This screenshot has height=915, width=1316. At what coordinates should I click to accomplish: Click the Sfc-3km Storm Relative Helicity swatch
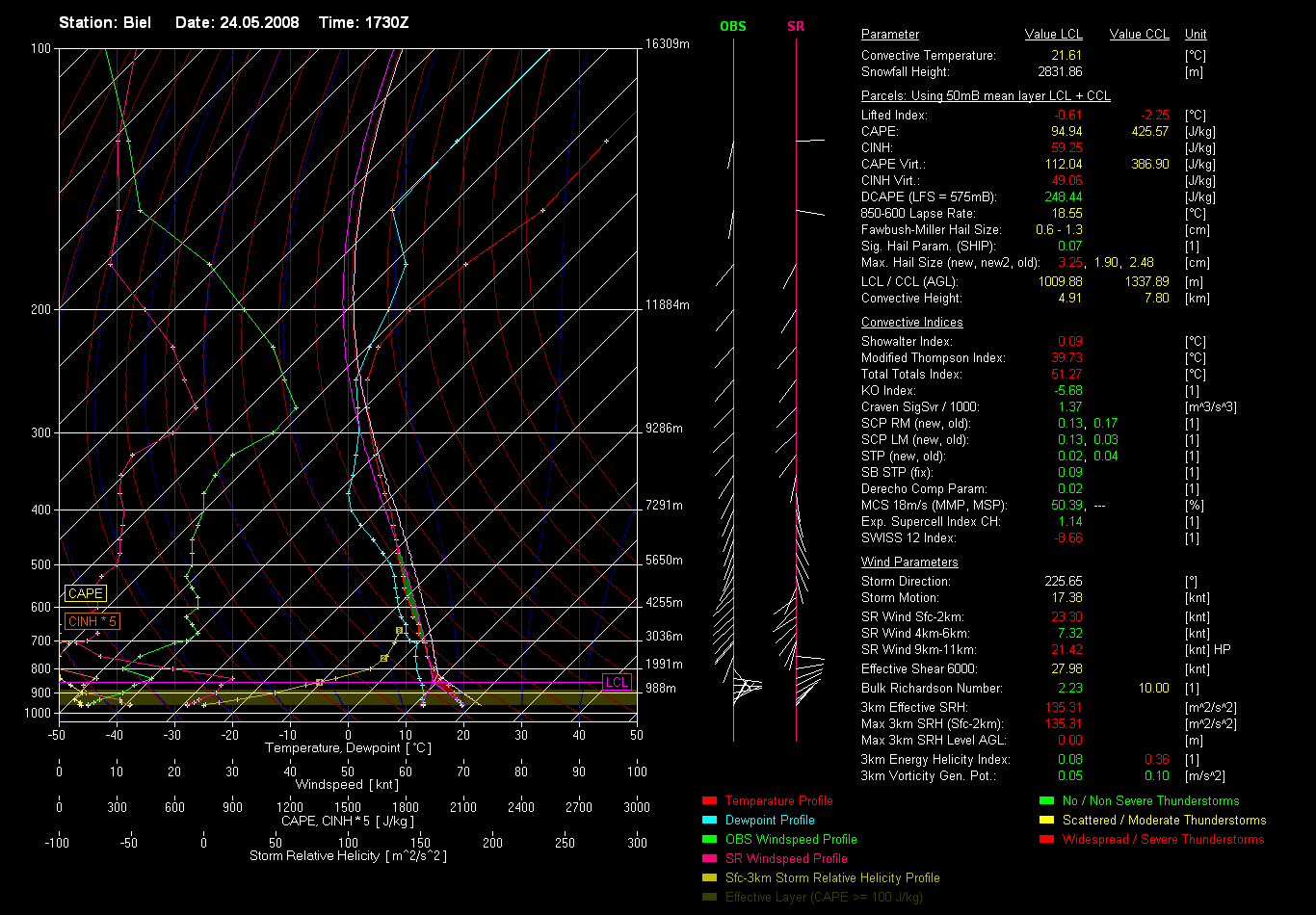click(709, 877)
